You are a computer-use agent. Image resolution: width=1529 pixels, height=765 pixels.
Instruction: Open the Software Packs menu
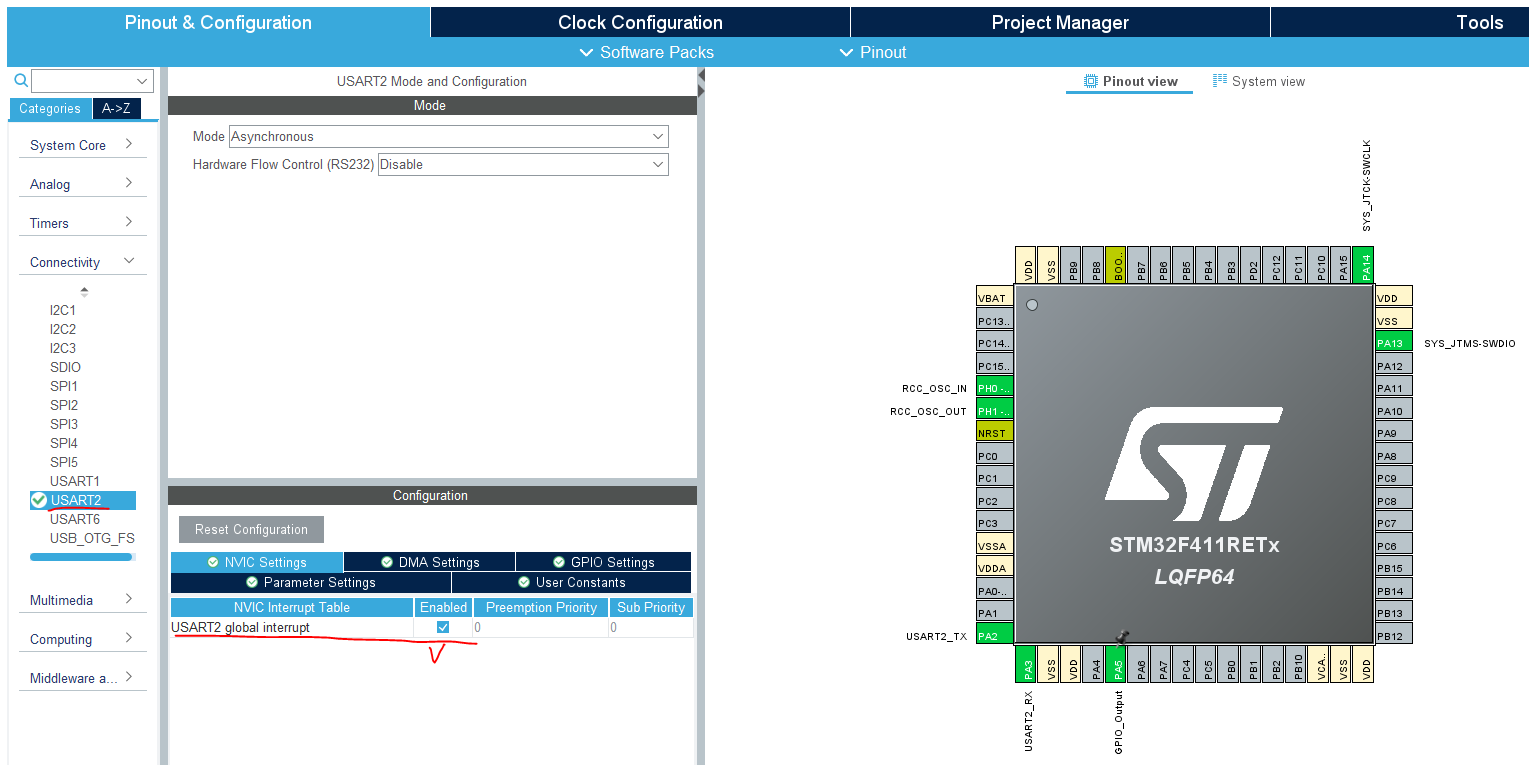click(x=646, y=52)
